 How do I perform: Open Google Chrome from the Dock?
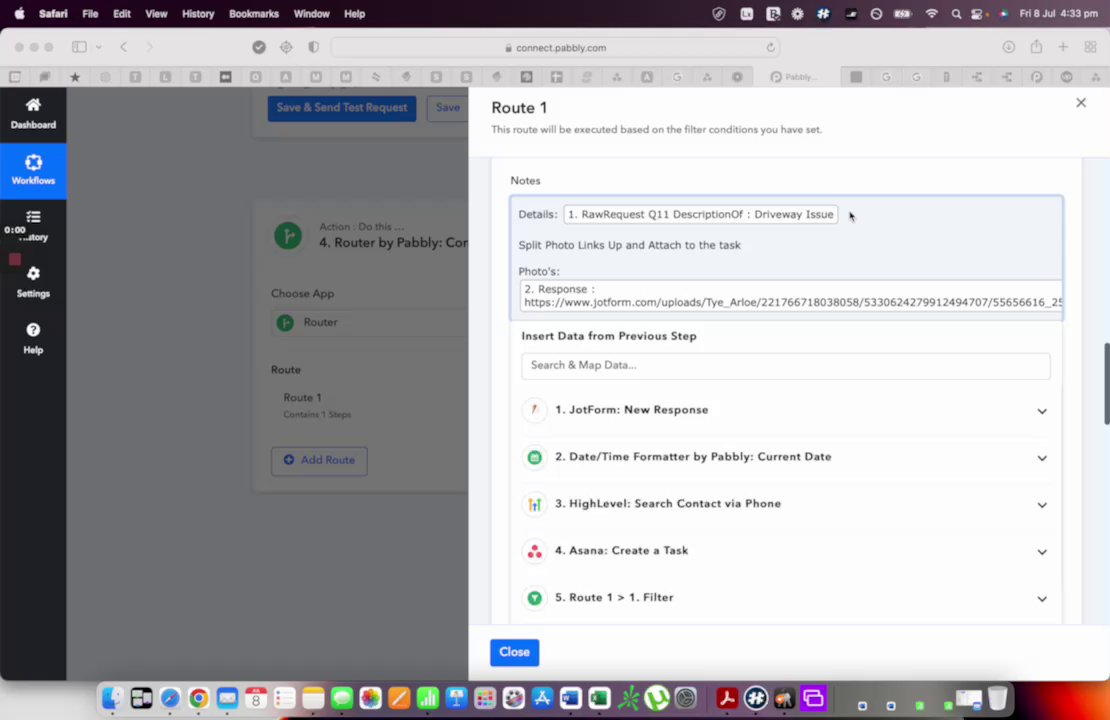pyautogui.click(x=198, y=699)
